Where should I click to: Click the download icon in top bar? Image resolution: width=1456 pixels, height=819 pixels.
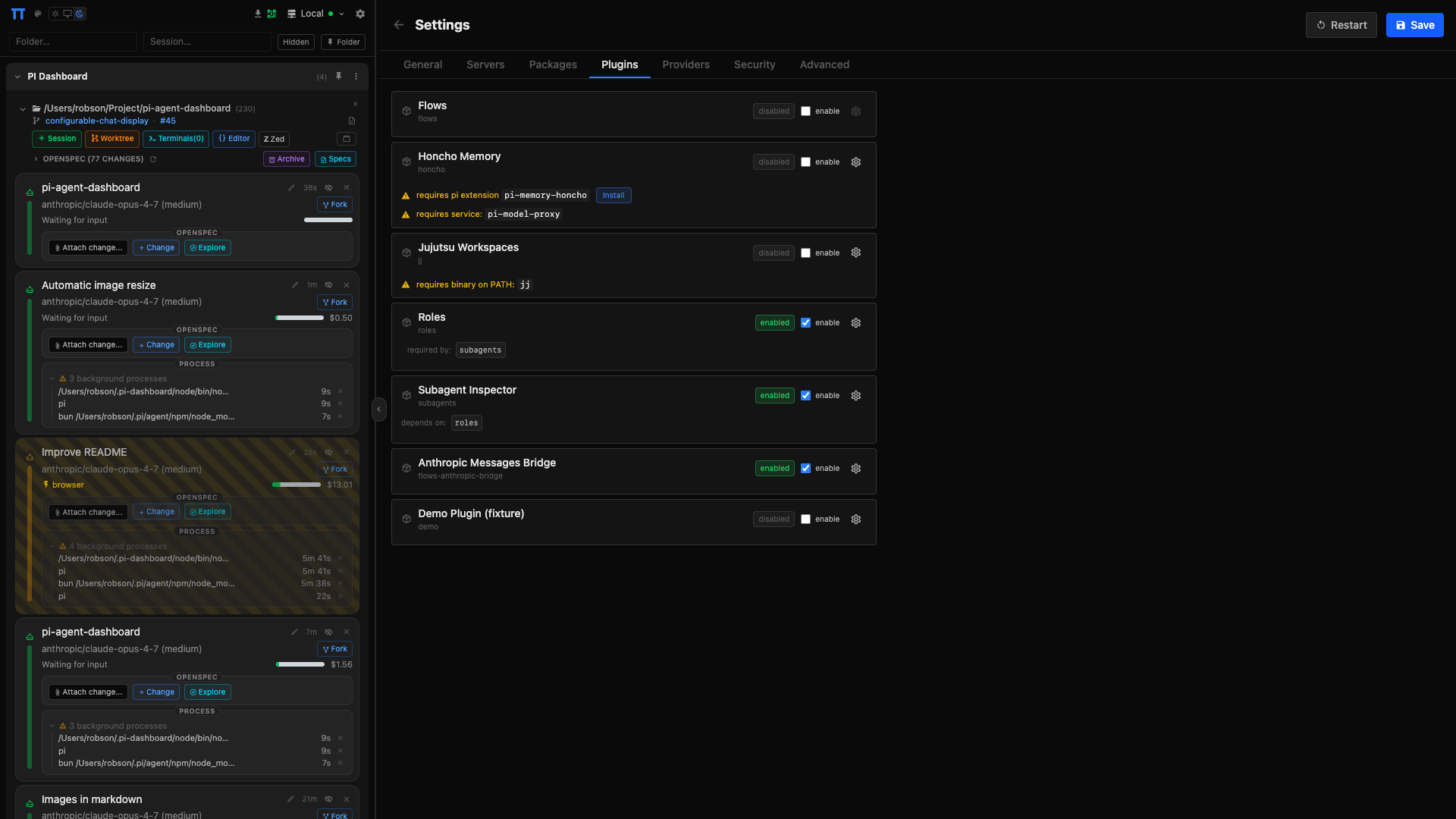tap(258, 14)
